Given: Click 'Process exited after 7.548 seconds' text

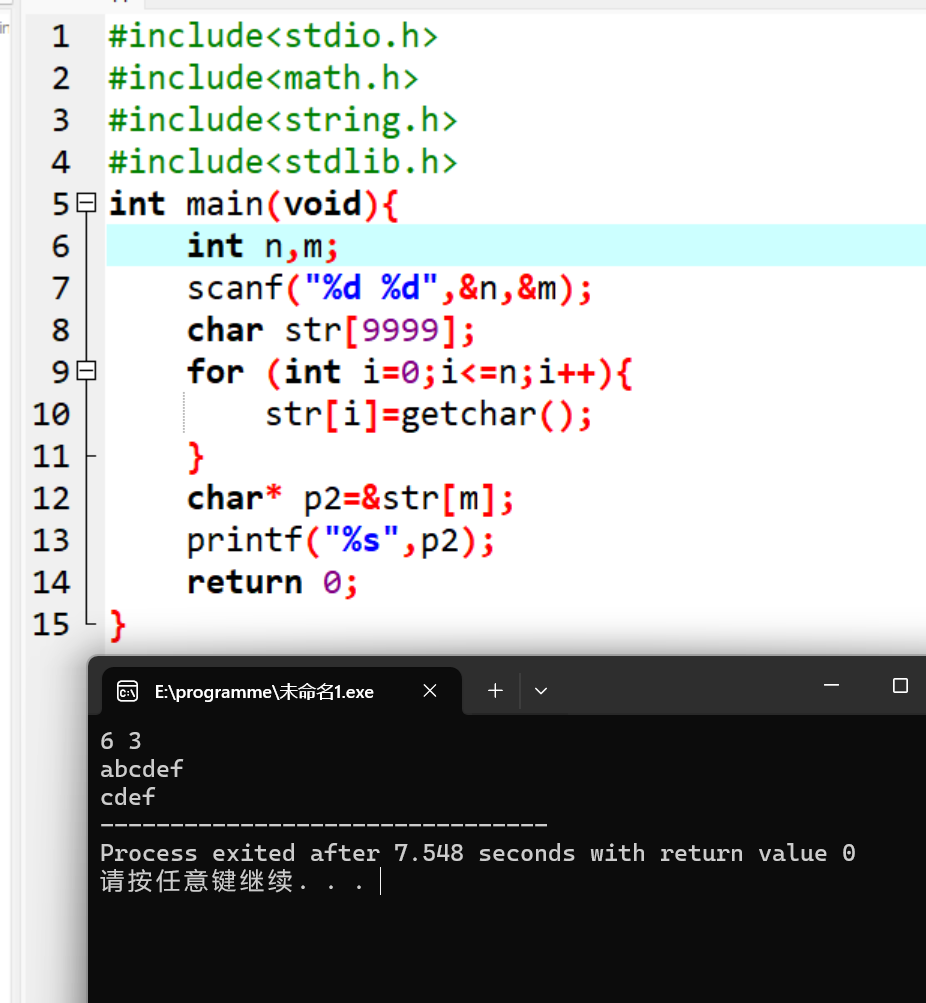Looking at the screenshot, I should (337, 853).
